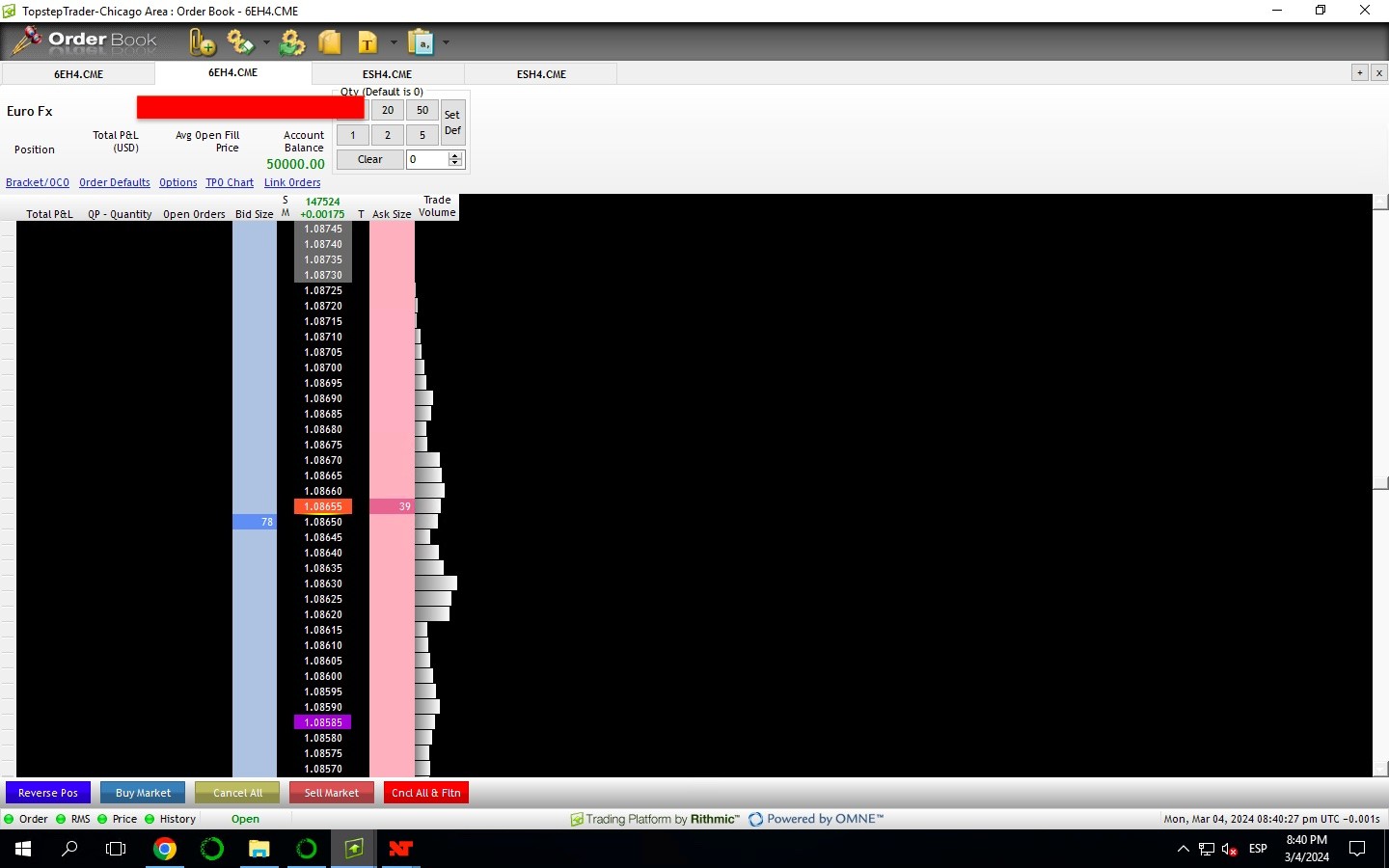Click the Sell Market button

tap(332, 793)
